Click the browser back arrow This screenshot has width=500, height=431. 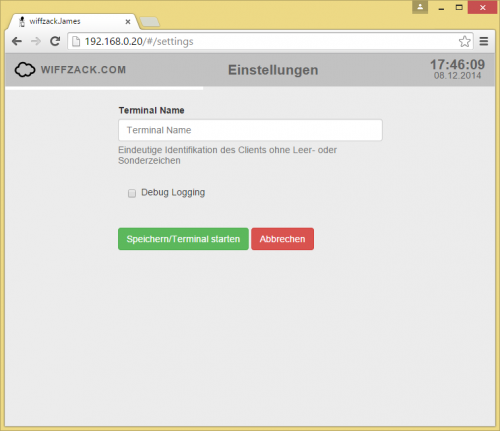click(17, 41)
